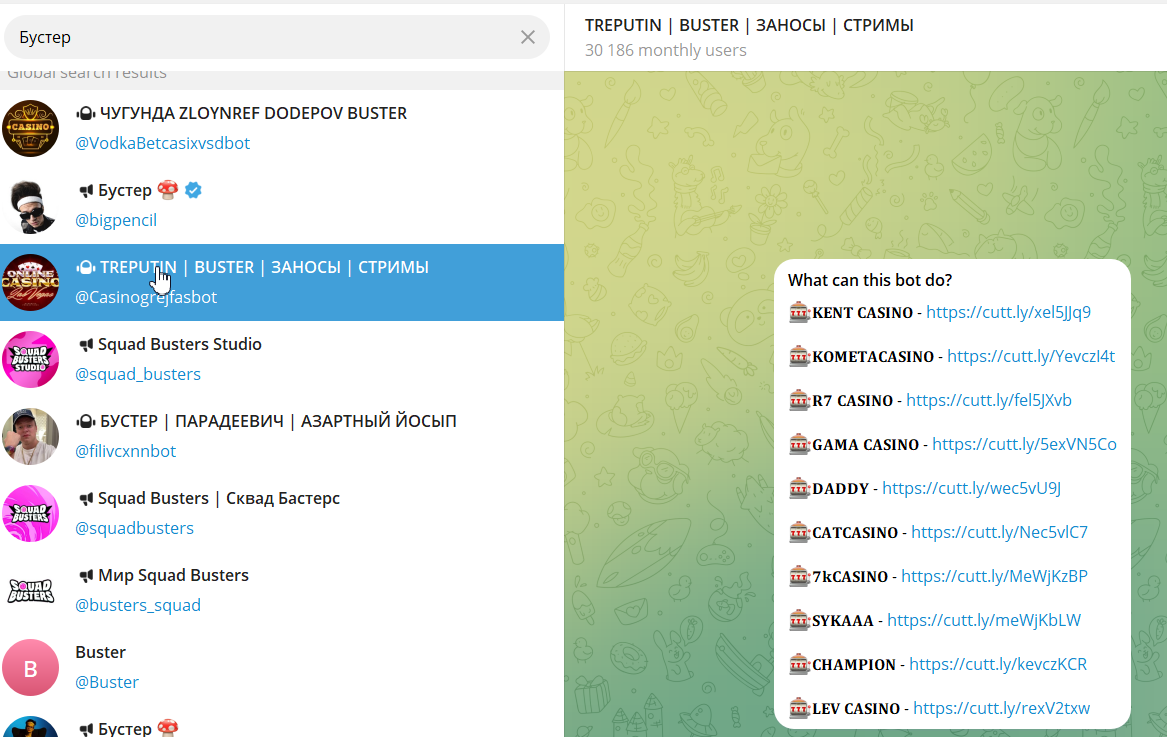Click mushroom emoji beside verified Бустер
Screen dimensions: 1167x737
click(168, 190)
